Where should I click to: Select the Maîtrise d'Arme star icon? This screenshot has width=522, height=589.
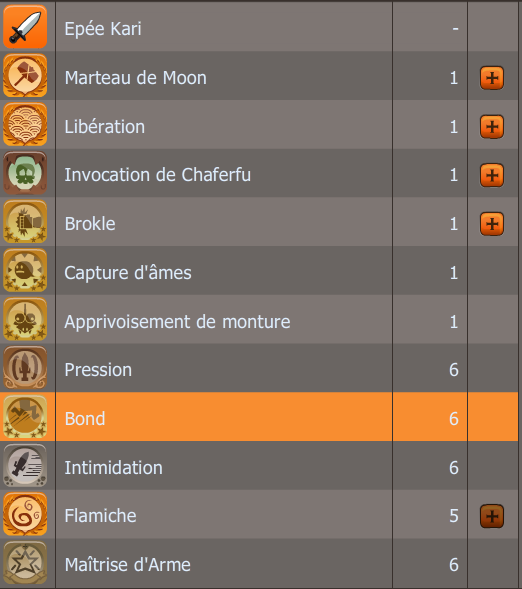pyautogui.click(x=25, y=563)
